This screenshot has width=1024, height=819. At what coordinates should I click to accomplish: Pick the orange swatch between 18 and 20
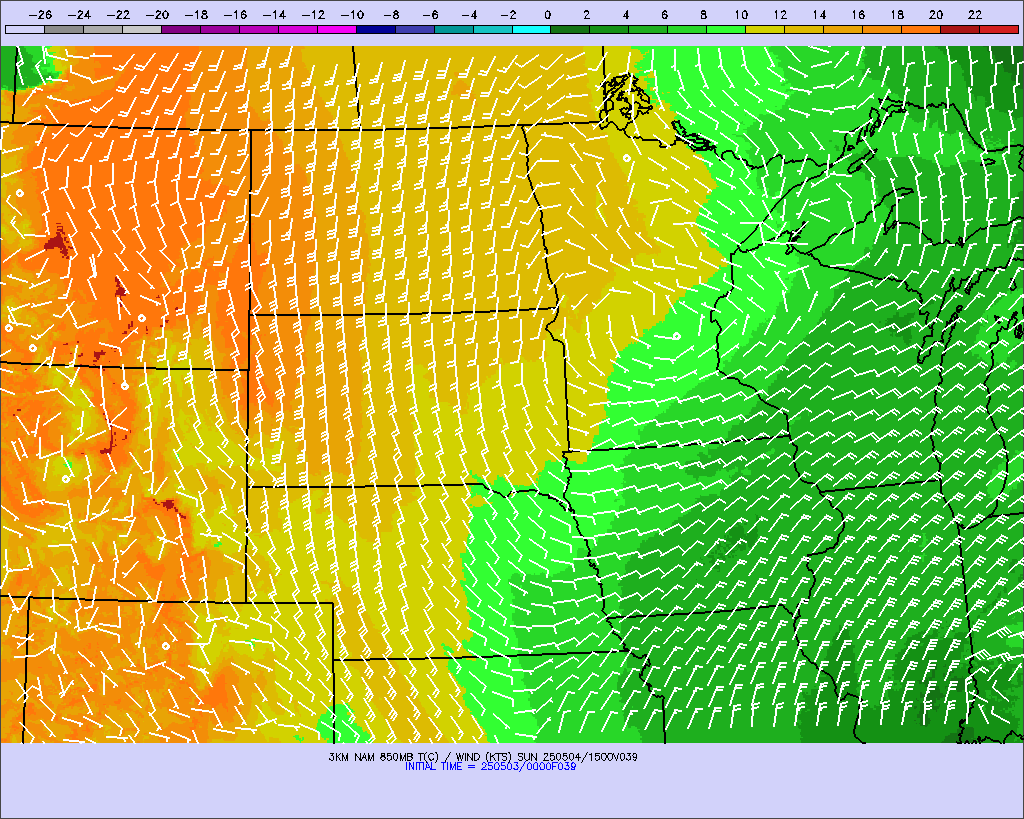tap(921, 29)
